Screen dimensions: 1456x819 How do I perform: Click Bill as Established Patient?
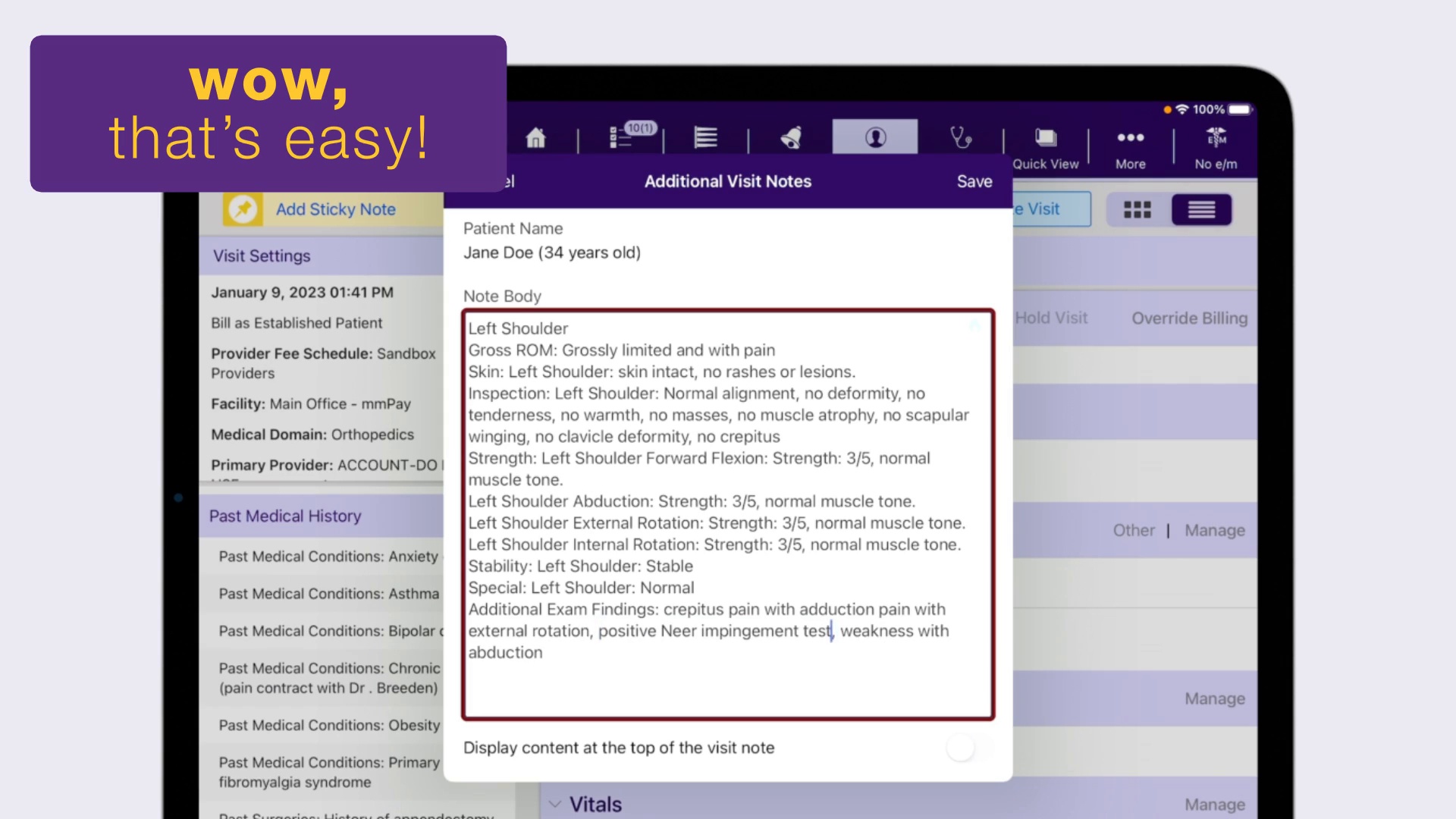pyautogui.click(x=297, y=323)
